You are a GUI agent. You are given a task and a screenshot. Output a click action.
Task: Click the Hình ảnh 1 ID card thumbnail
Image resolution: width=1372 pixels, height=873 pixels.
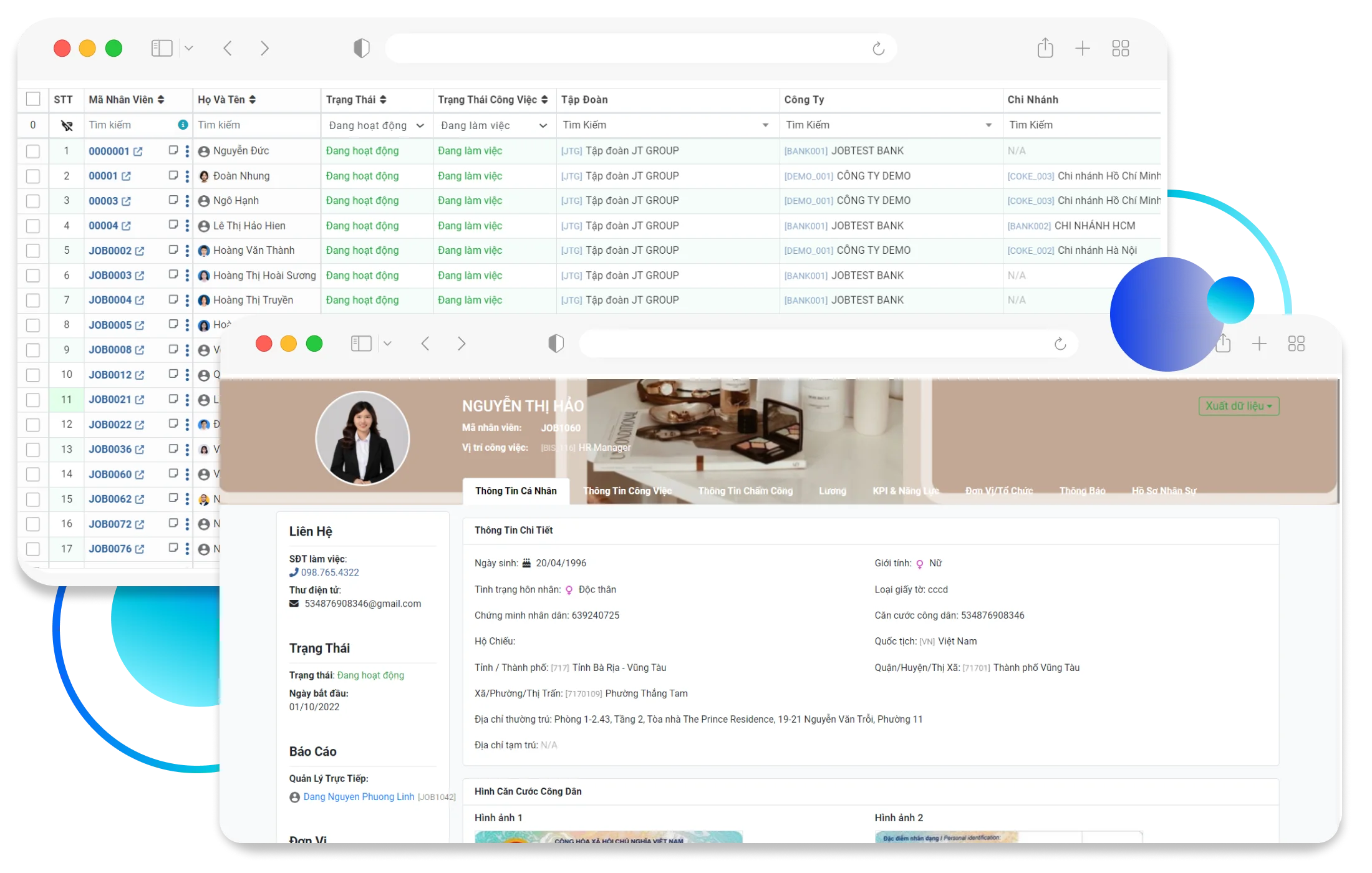click(608, 837)
